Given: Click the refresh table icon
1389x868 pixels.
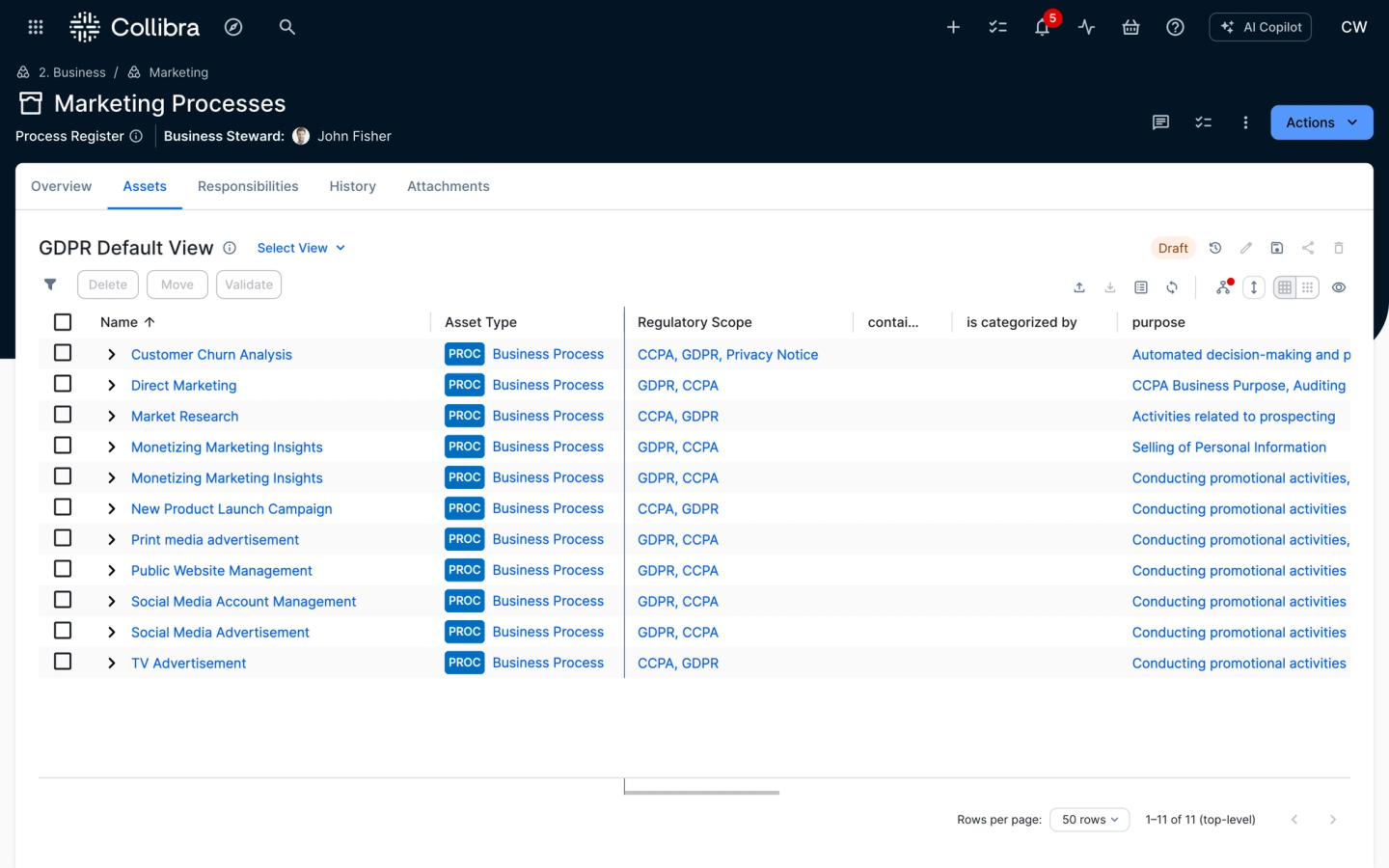Looking at the screenshot, I should 1172,287.
